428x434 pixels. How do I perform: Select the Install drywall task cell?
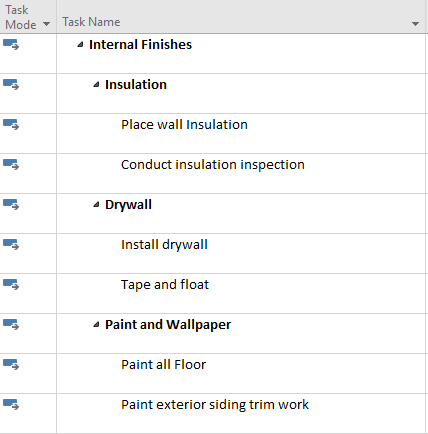click(x=241, y=253)
